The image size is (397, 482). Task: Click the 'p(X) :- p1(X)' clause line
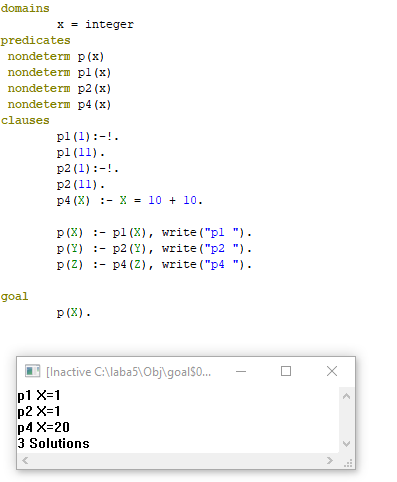click(154, 233)
